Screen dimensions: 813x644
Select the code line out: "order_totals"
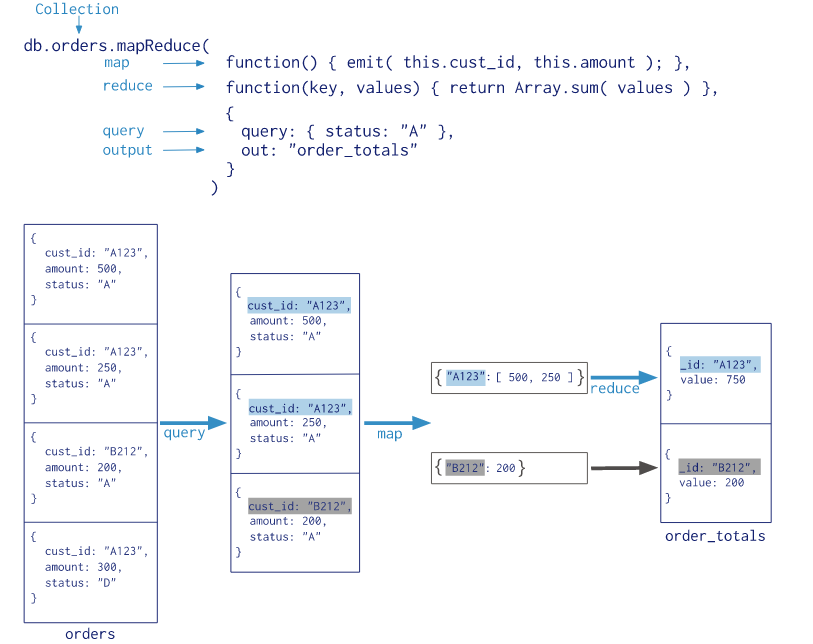(x=329, y=151)
